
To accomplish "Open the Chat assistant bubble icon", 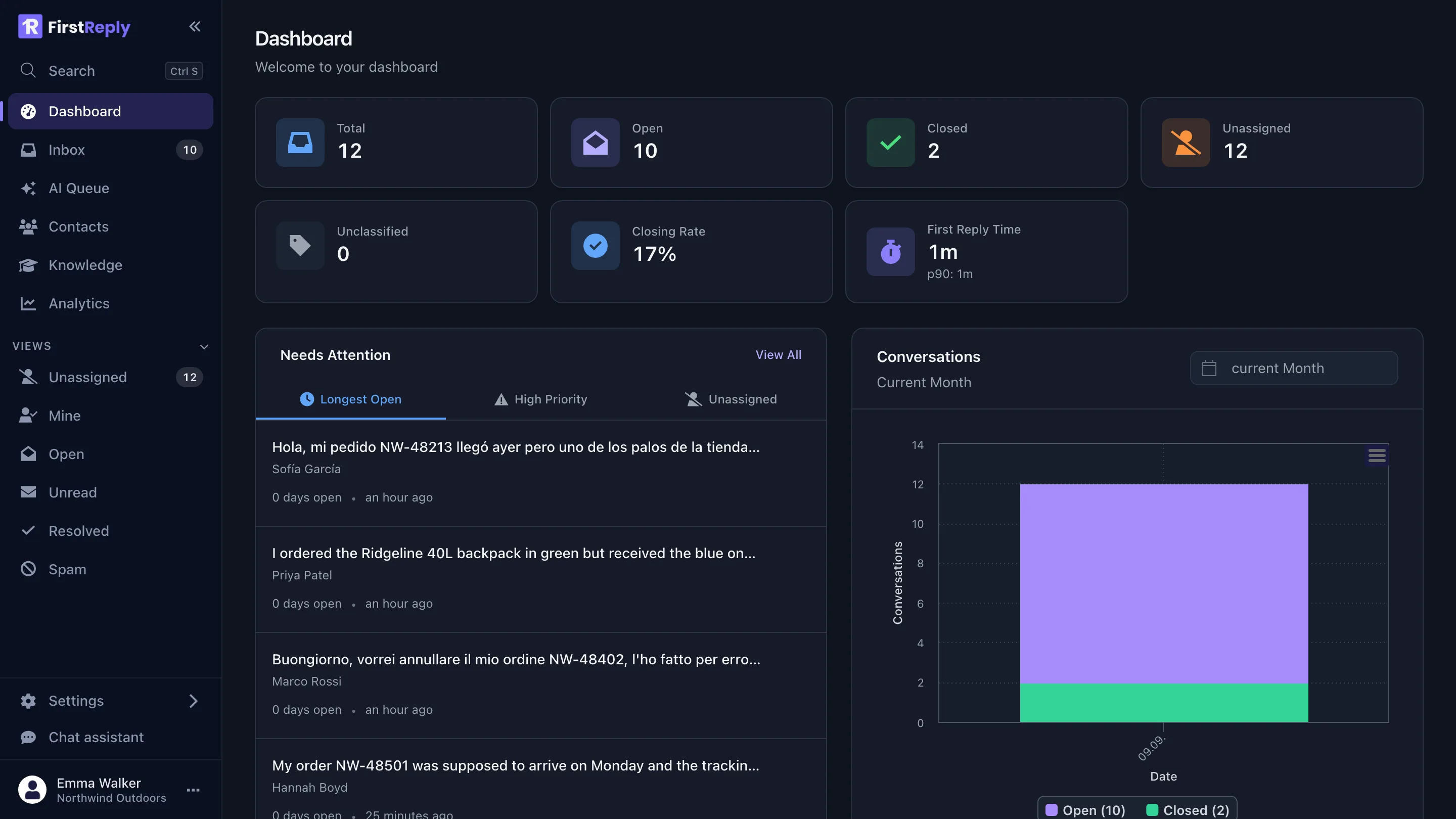I will [x=28, y=738].
